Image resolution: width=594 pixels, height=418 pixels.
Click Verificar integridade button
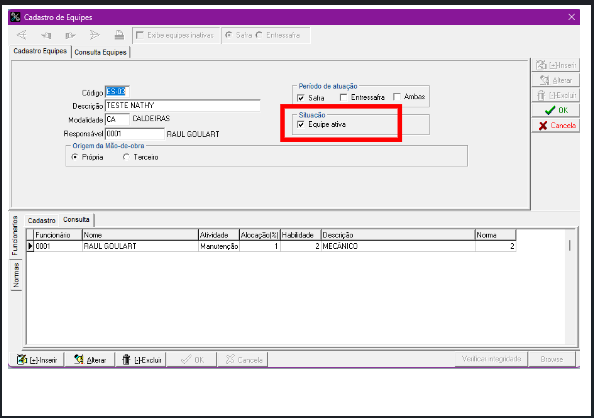coord(491,359)
